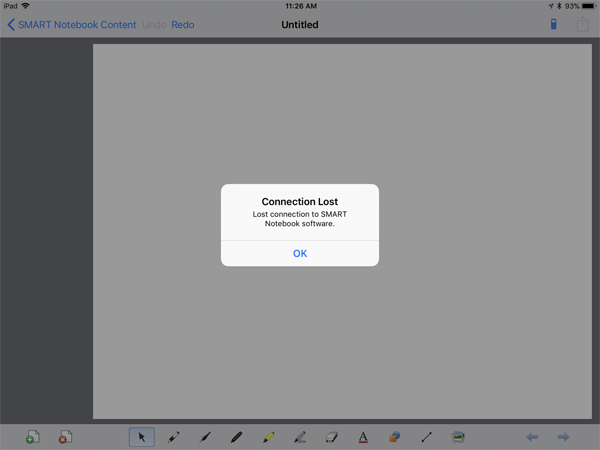Tap the Wi-Fi status icon
This screenshot has width=600, height=450.
pyautogui.click(x=26, y=6)
